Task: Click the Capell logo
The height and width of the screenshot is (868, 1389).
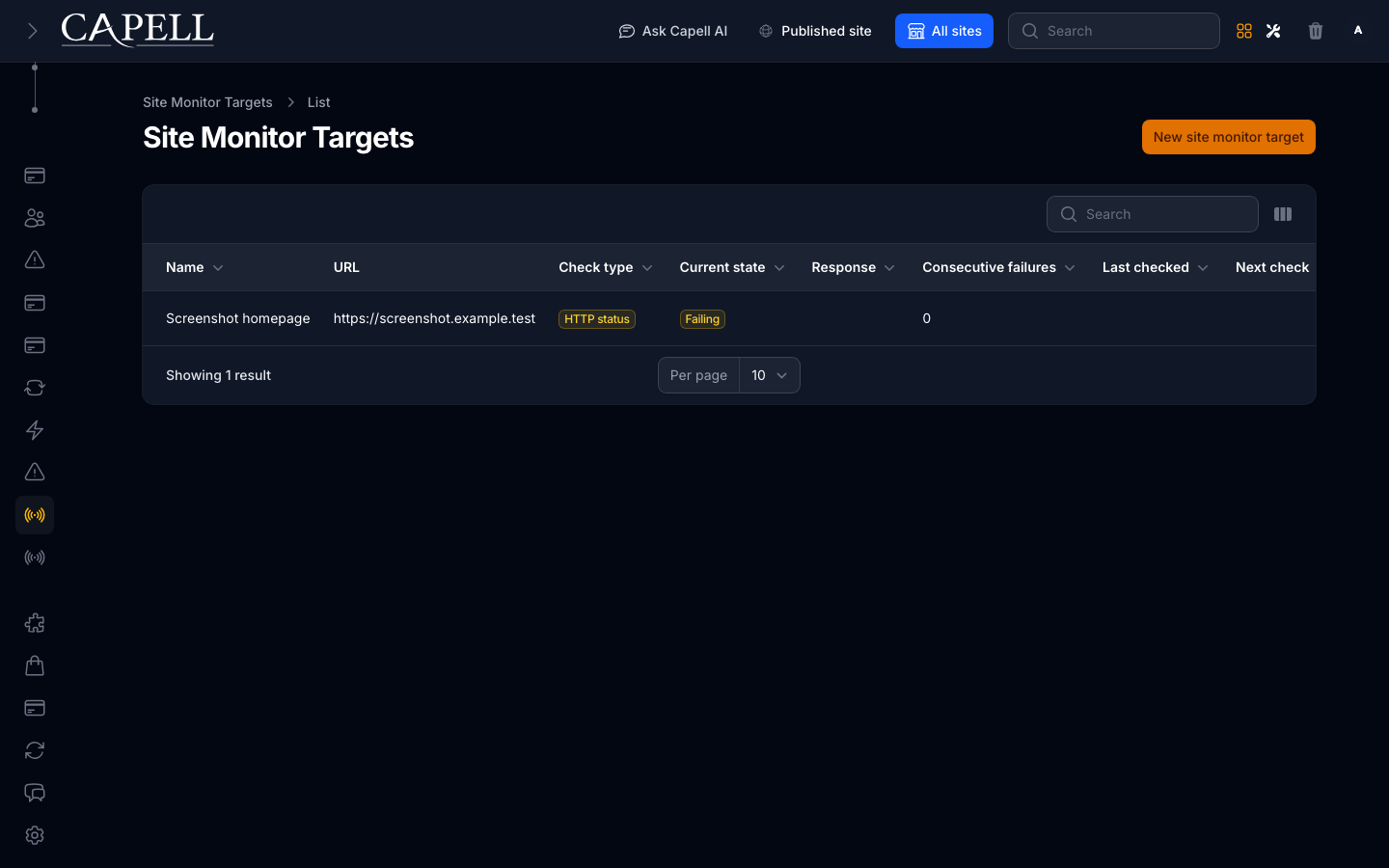Action: [138, 30]
